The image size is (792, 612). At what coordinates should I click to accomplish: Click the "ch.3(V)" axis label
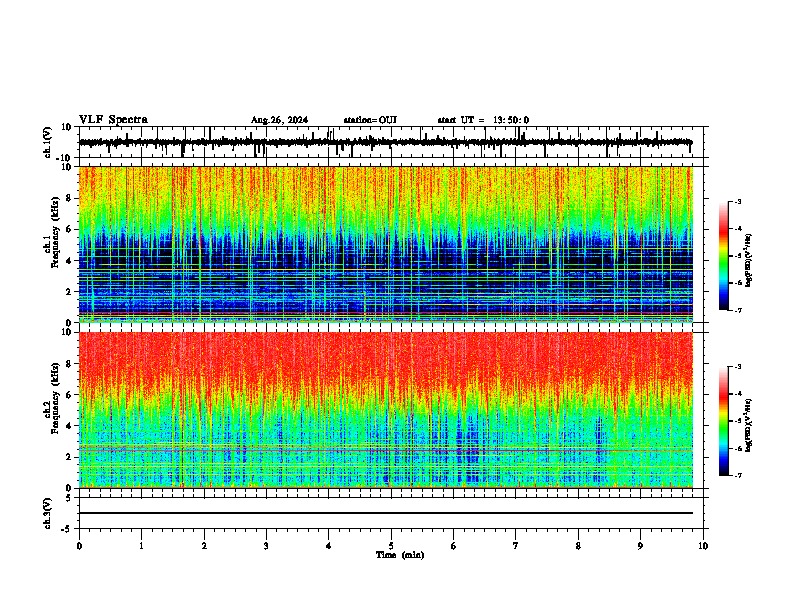click(x=48, y=514)
